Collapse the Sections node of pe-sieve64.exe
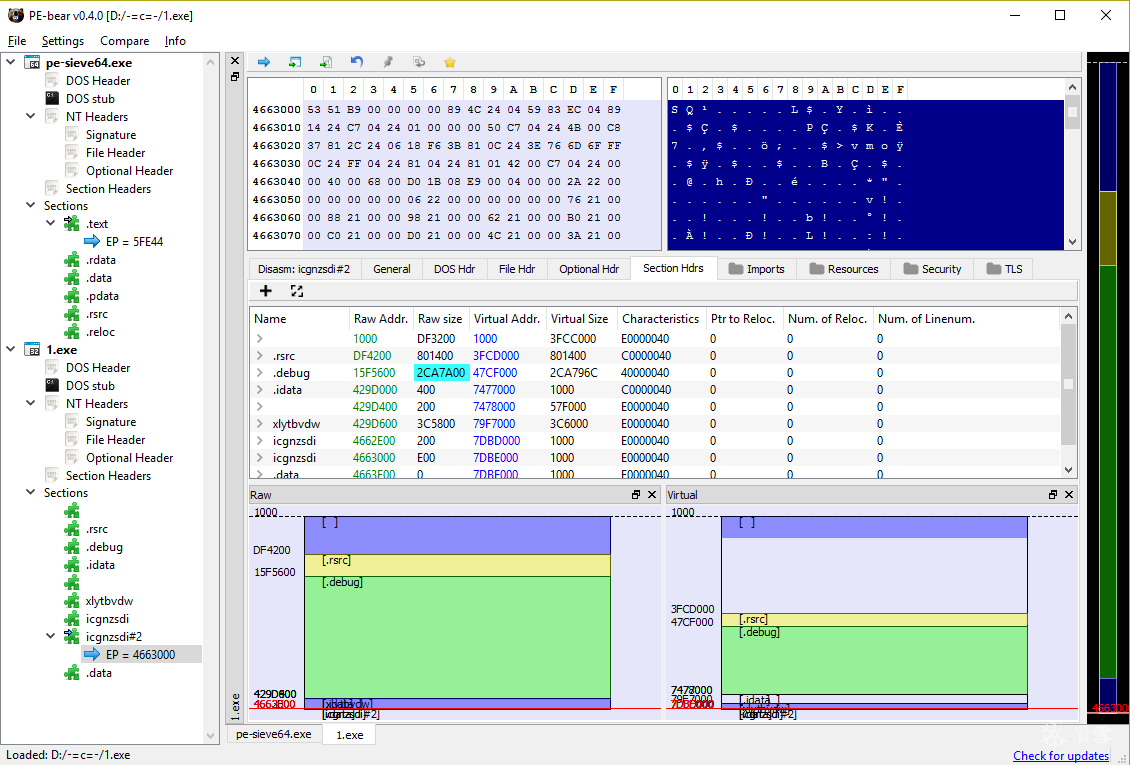Viewport: 1130px width, 765px height. pyautogui.click(x=31, y=205)
